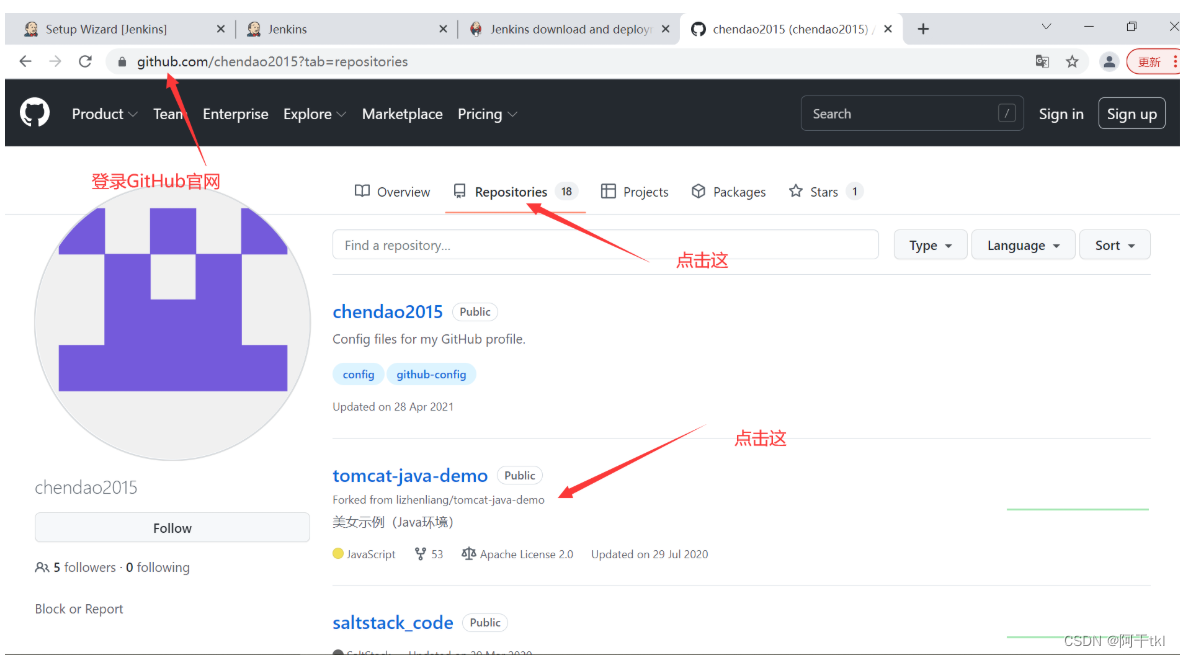Focus the GitHub Search box
Screen dimensions: 1180x657
(x=912, y=113)
